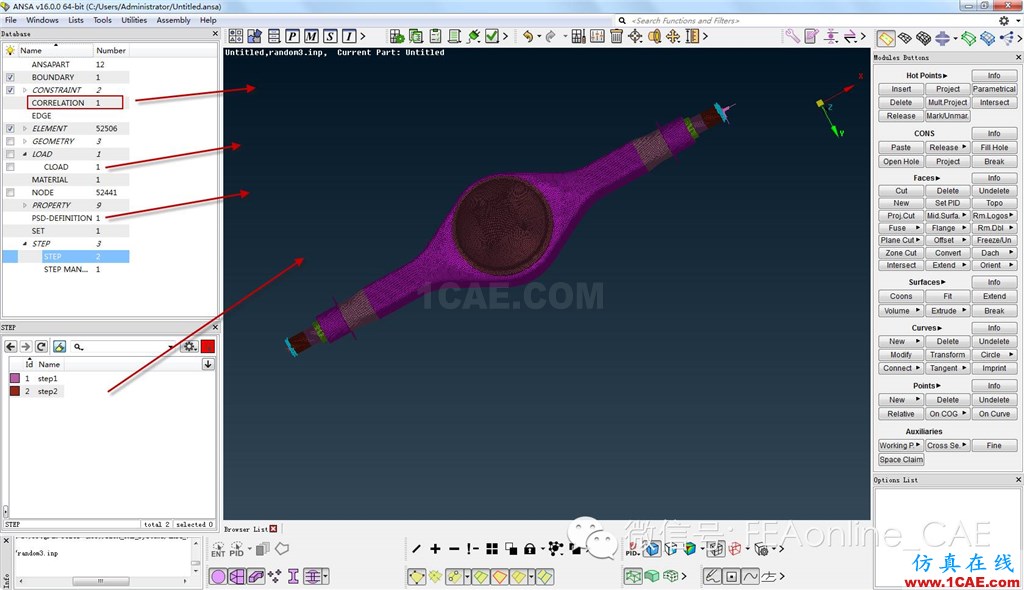The height and width of the screenshot is (590, 1024).
Task: Click the step2 dark red color swatch
Action: click(15, 391)
